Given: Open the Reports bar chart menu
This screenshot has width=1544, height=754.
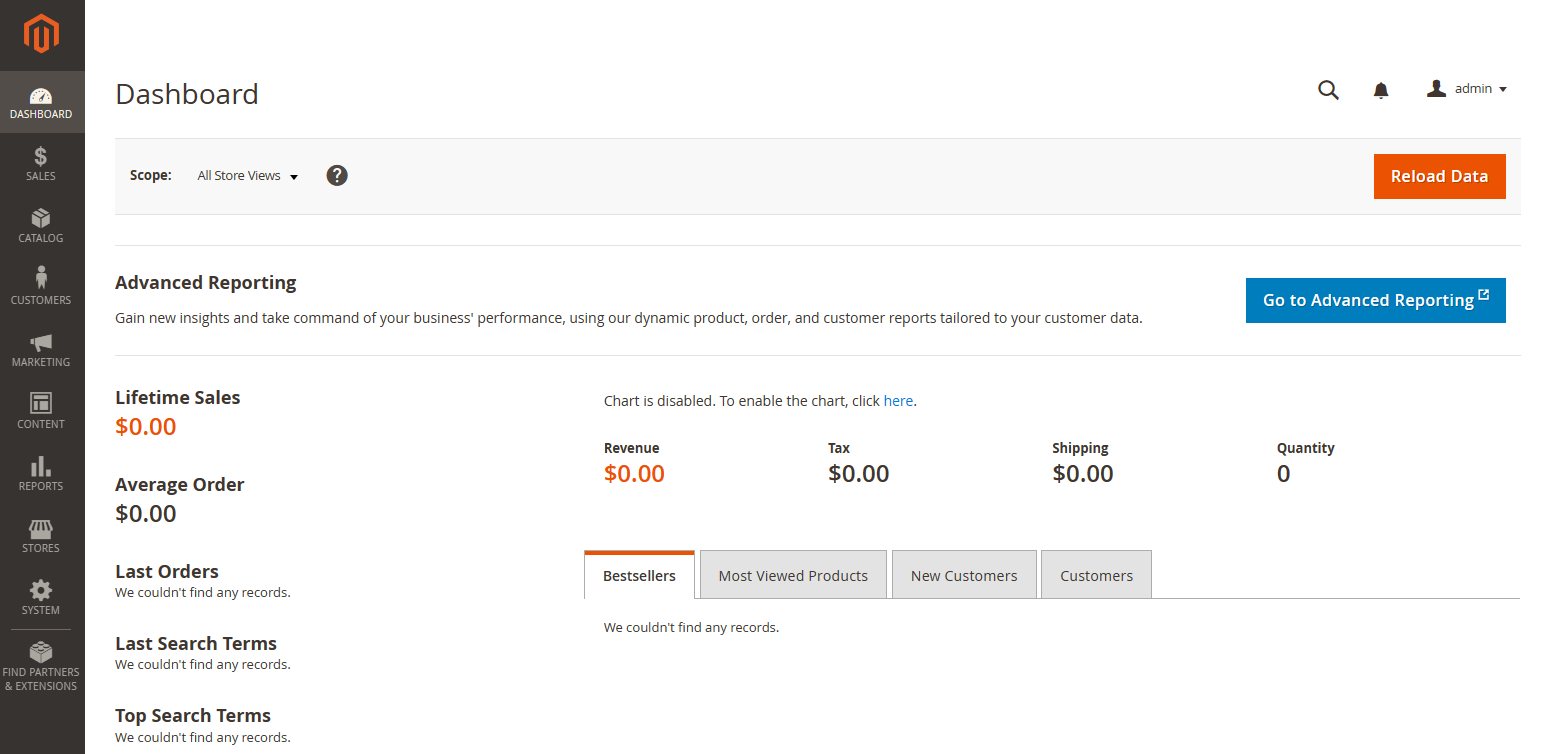Looking at the screenshot, I should [x=41, y=473].
